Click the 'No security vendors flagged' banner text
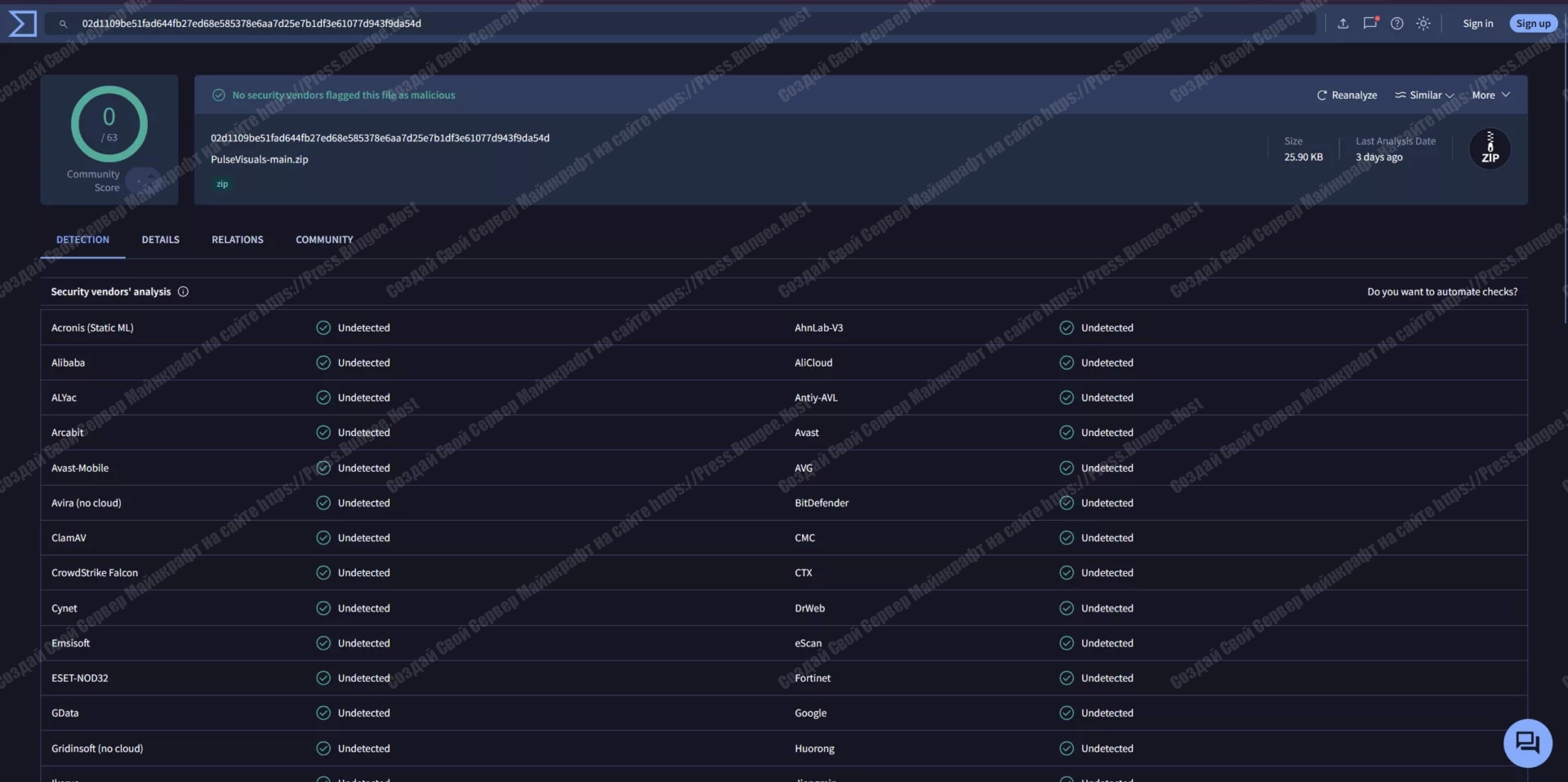 344,96
